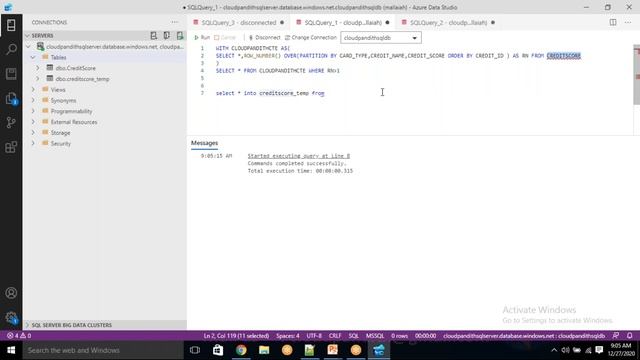Open PowerPoint from taskbar
Image resolution: width=640 pixels, height=360 pixels.
point(333,350)
